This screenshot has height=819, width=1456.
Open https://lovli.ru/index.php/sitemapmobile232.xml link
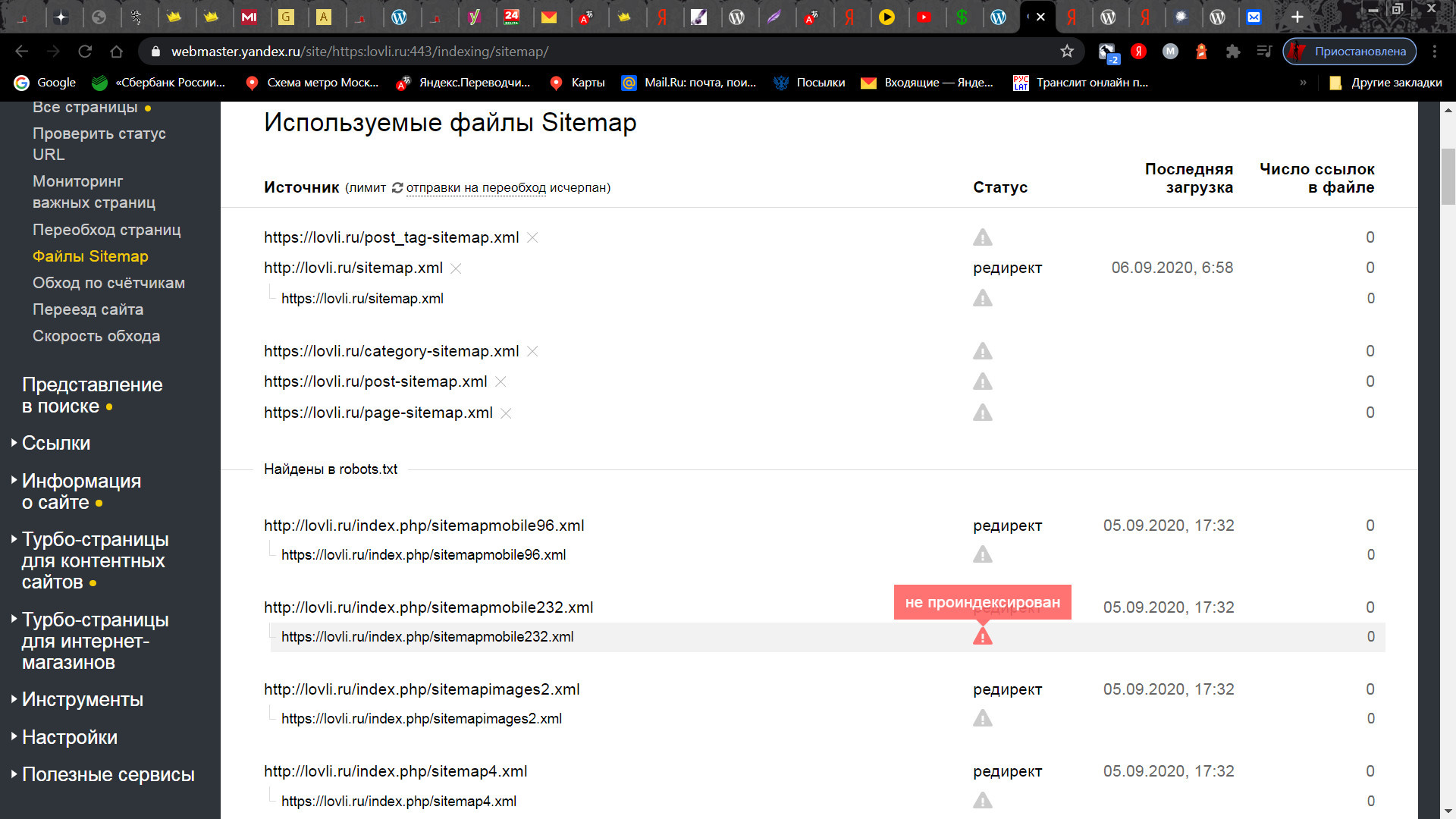pyautogui.click(x=427, y=637)
